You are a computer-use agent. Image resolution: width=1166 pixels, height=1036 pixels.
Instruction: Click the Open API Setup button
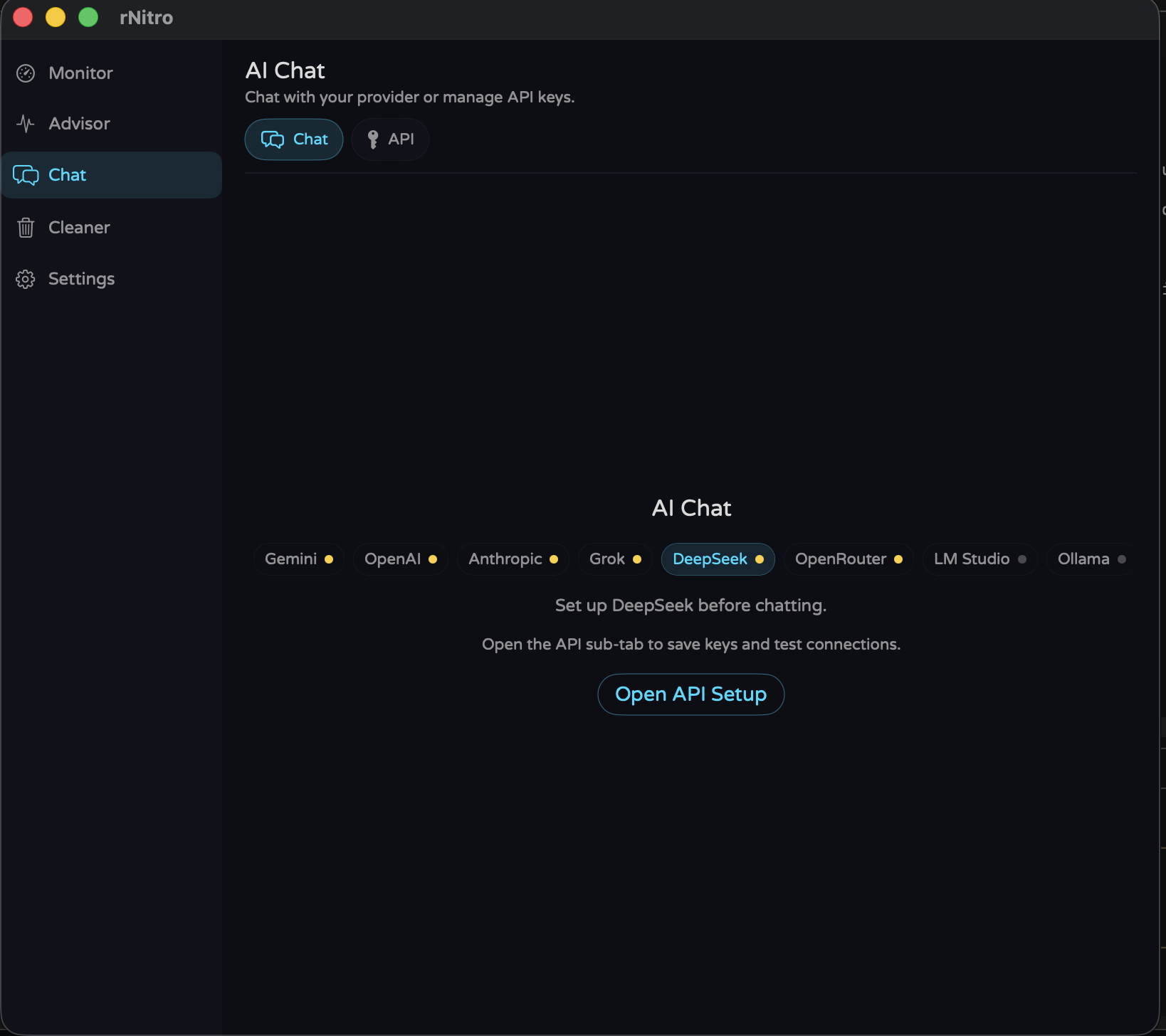coord(690,694)
